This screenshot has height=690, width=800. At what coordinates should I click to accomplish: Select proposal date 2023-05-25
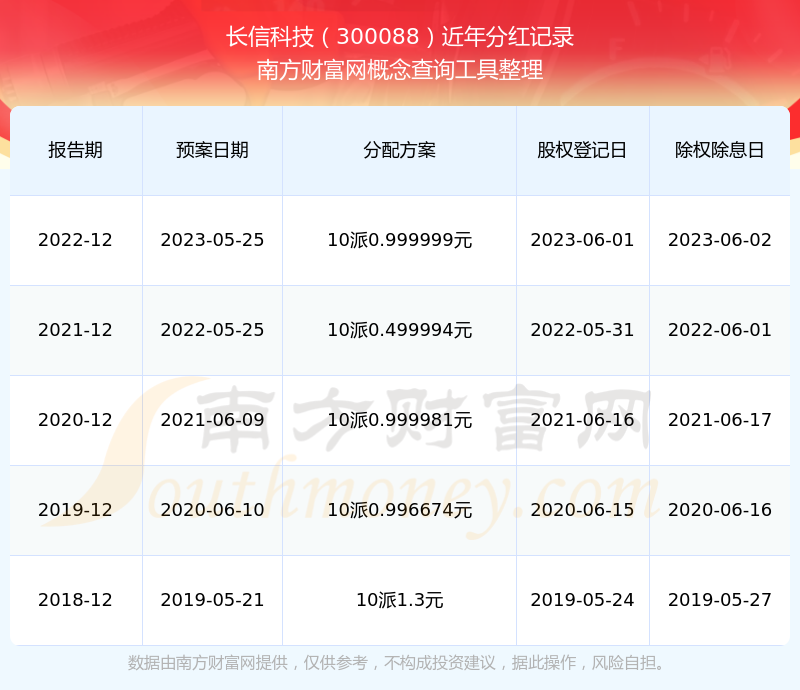(x=212, y=240)
